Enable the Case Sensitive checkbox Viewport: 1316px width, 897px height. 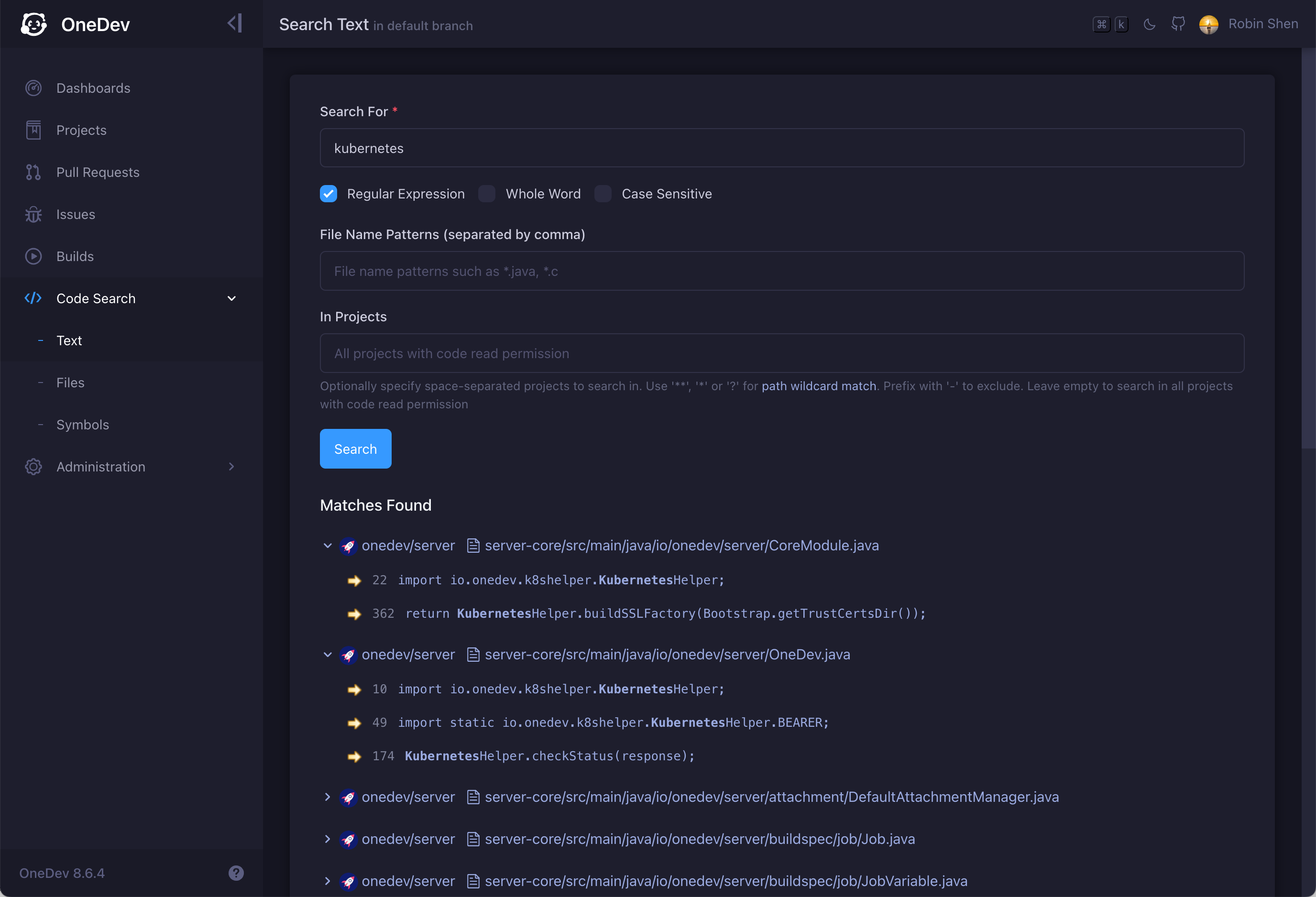[603, 194]
